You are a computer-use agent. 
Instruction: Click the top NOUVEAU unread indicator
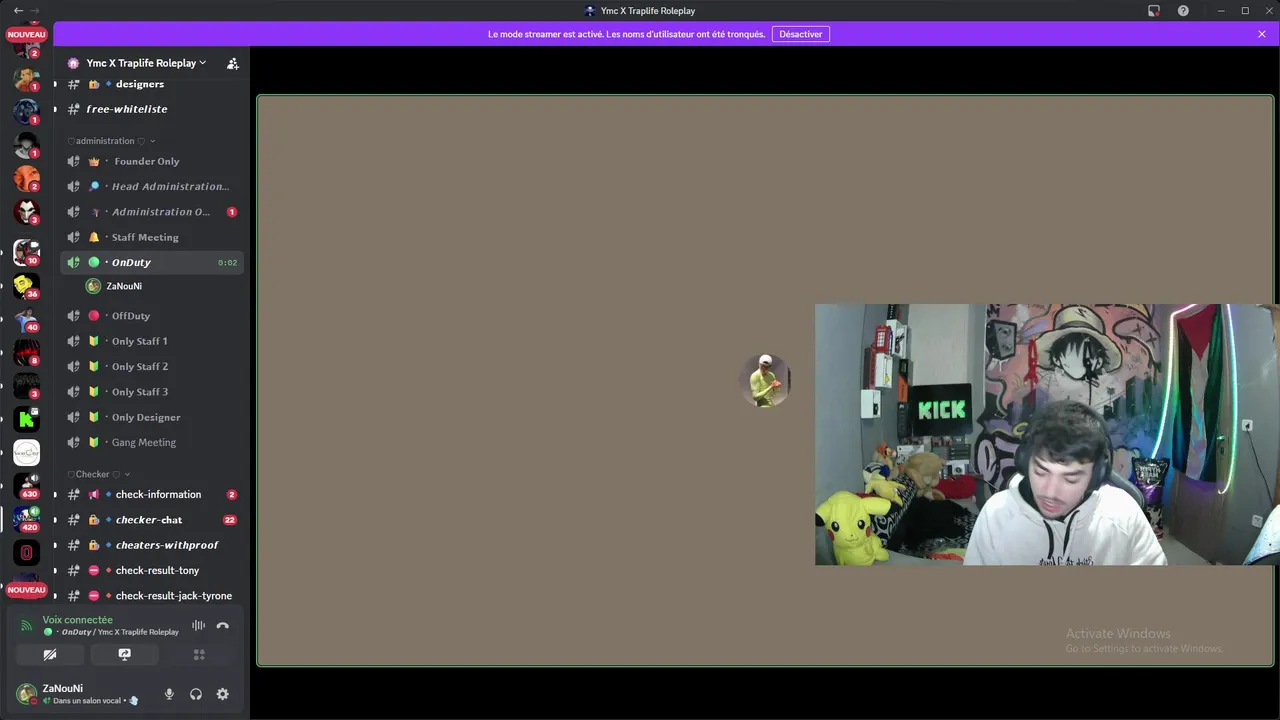coord(27,34)
